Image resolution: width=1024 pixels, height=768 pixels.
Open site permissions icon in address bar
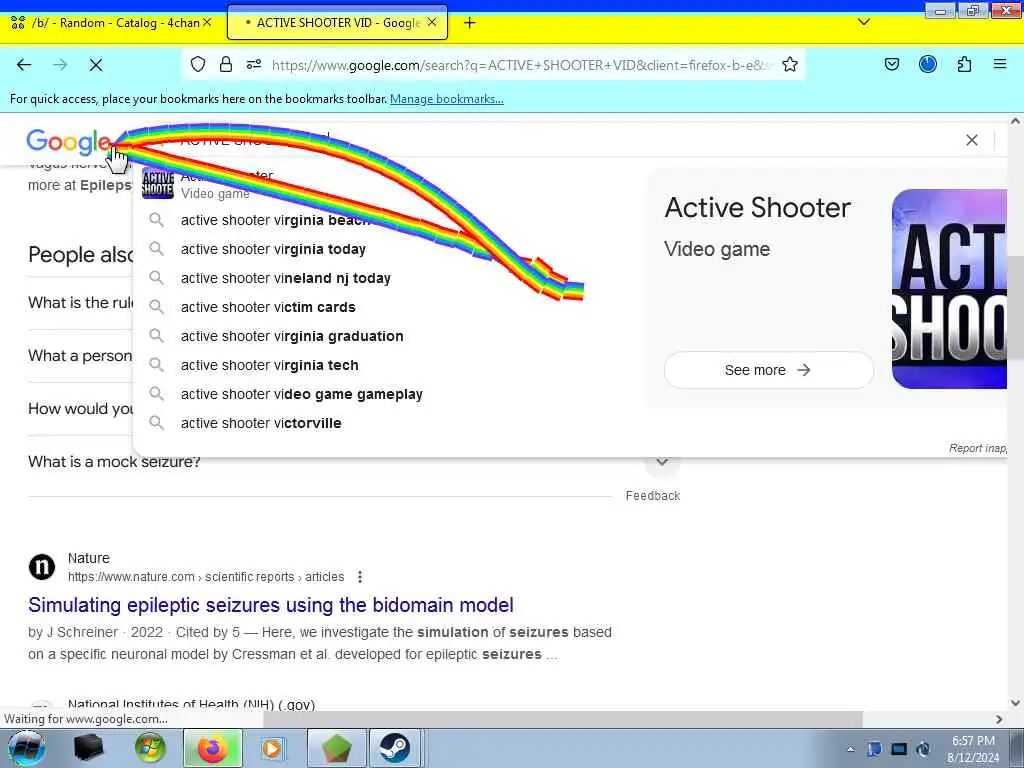coord(254,64)
